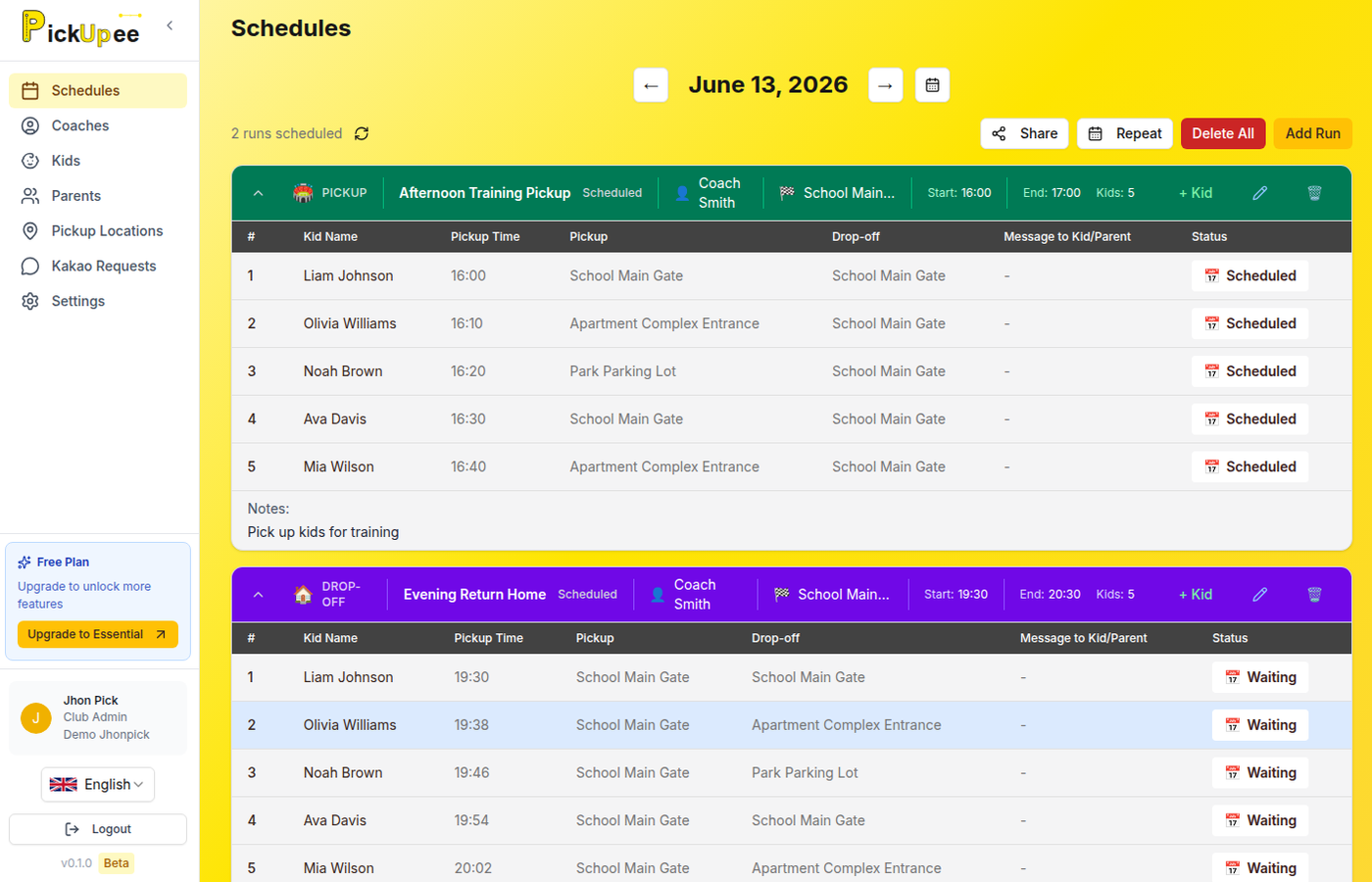
Task: Add a kid to Afternoon Training Pickup
Action: point(1196,193)
